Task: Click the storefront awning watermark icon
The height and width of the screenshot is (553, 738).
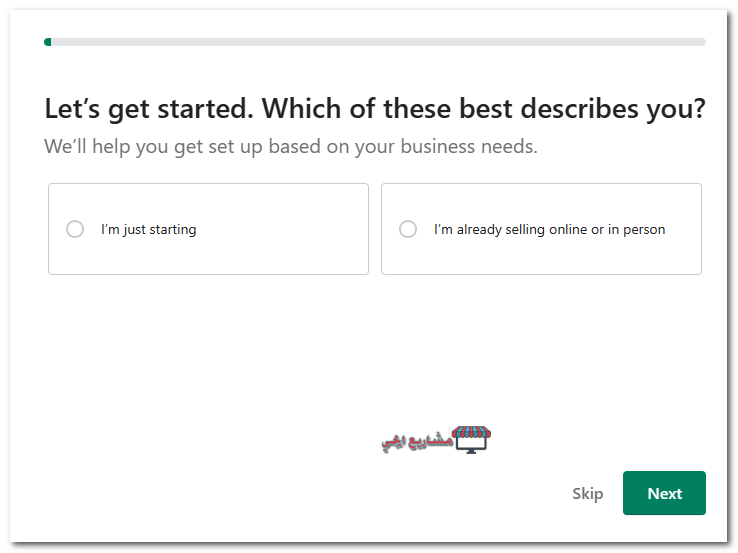Action: 471,432
